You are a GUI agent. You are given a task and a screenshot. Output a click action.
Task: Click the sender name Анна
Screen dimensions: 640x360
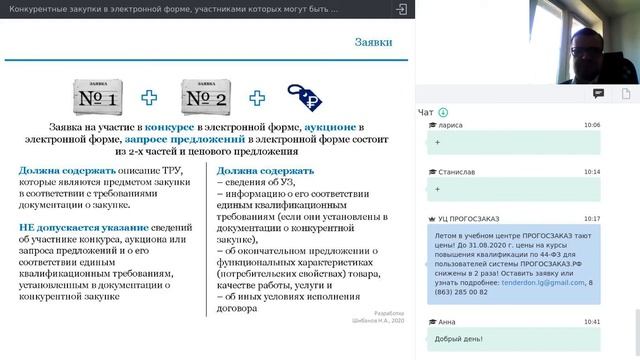click(x=447, y=322)
